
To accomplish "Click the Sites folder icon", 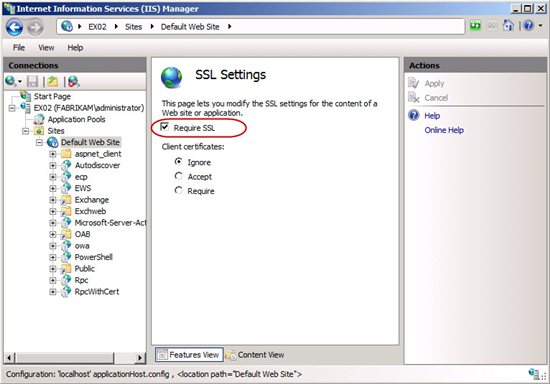I will 39,131.
